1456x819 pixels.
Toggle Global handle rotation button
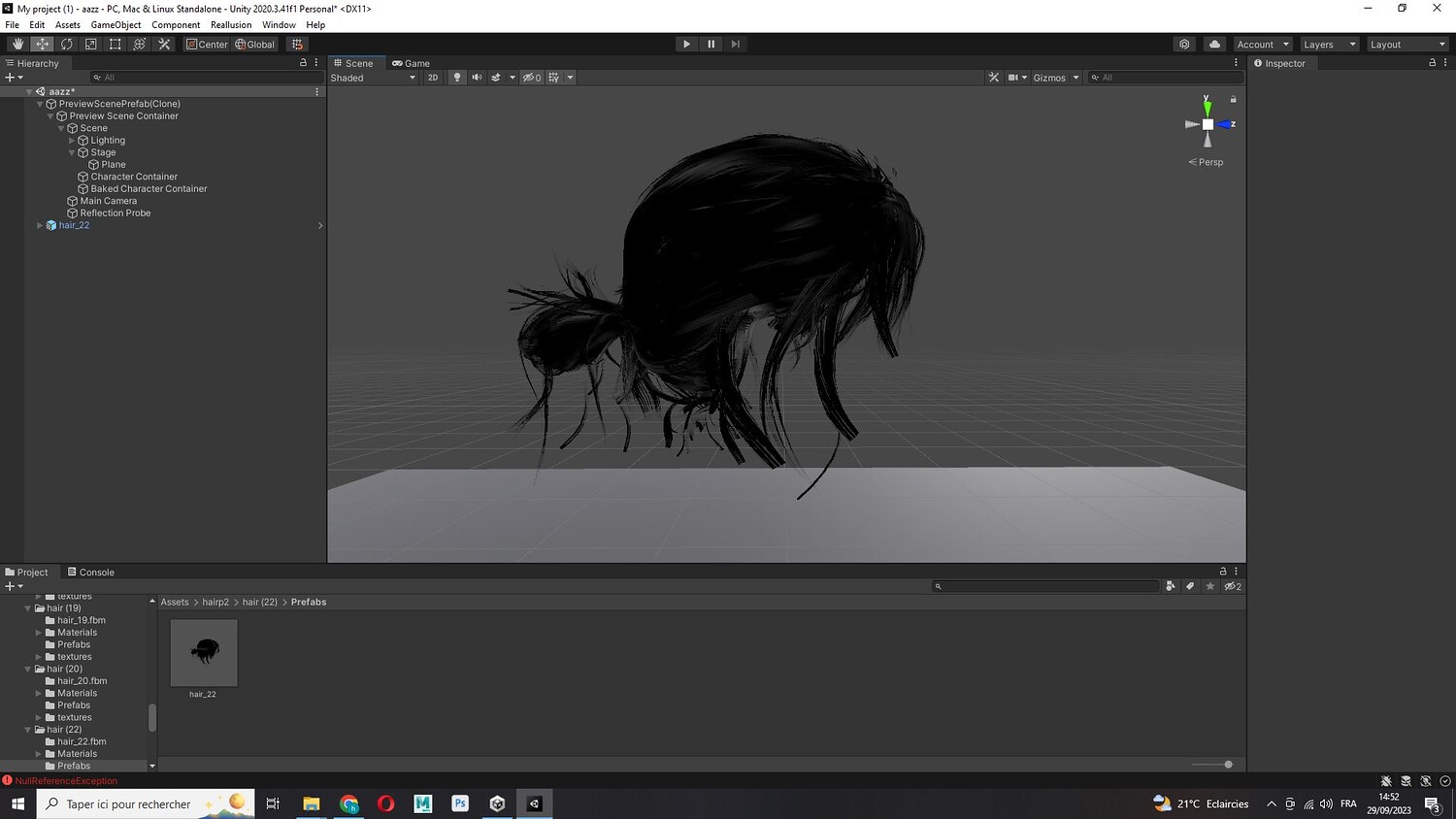[x=255, y=44]
